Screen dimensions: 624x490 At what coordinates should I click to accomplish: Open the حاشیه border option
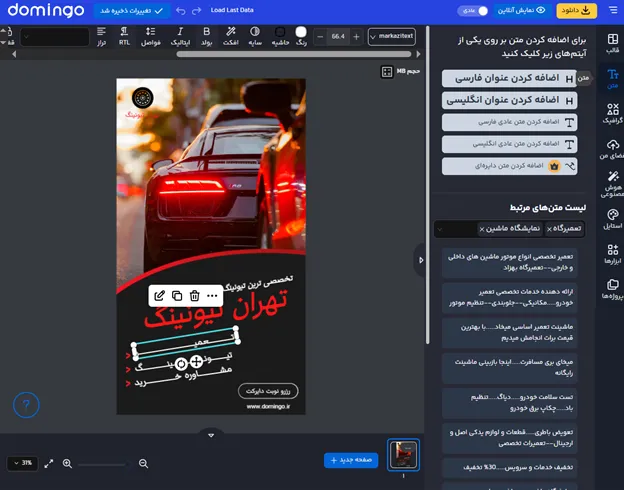pos(280,36)
